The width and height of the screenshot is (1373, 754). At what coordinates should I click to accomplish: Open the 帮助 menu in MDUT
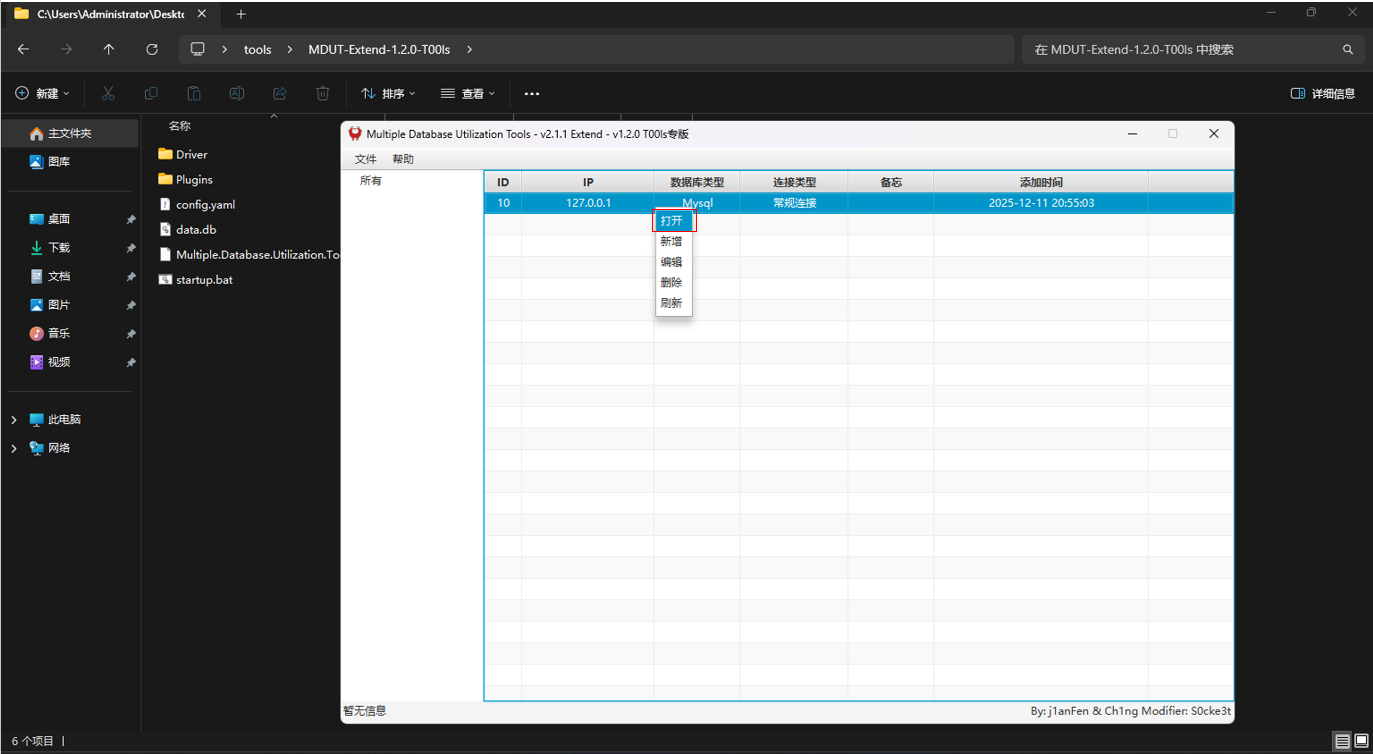[x=403, y=159]
